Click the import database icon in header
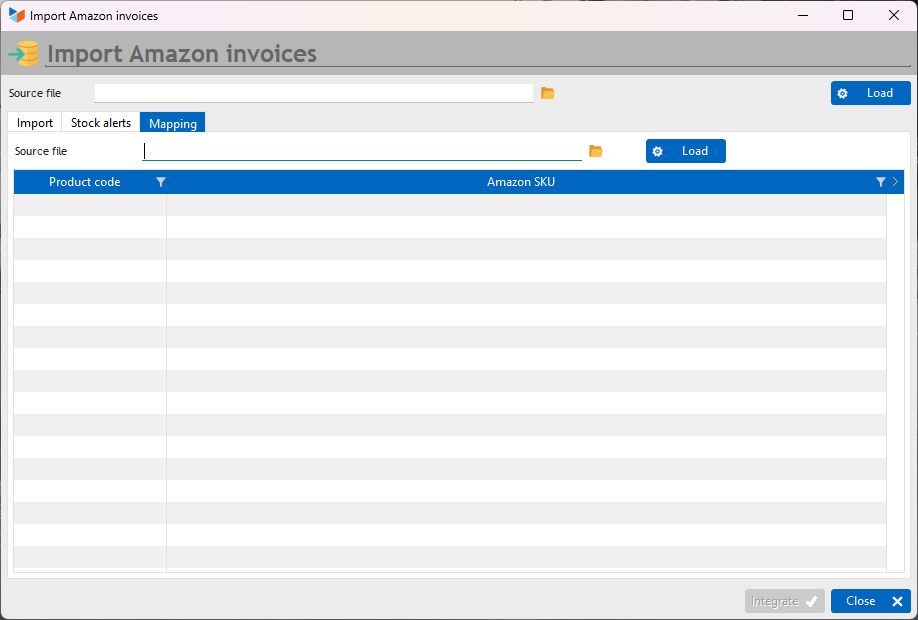The height and width of the screenshot is (620, 918). click(23, 54)
